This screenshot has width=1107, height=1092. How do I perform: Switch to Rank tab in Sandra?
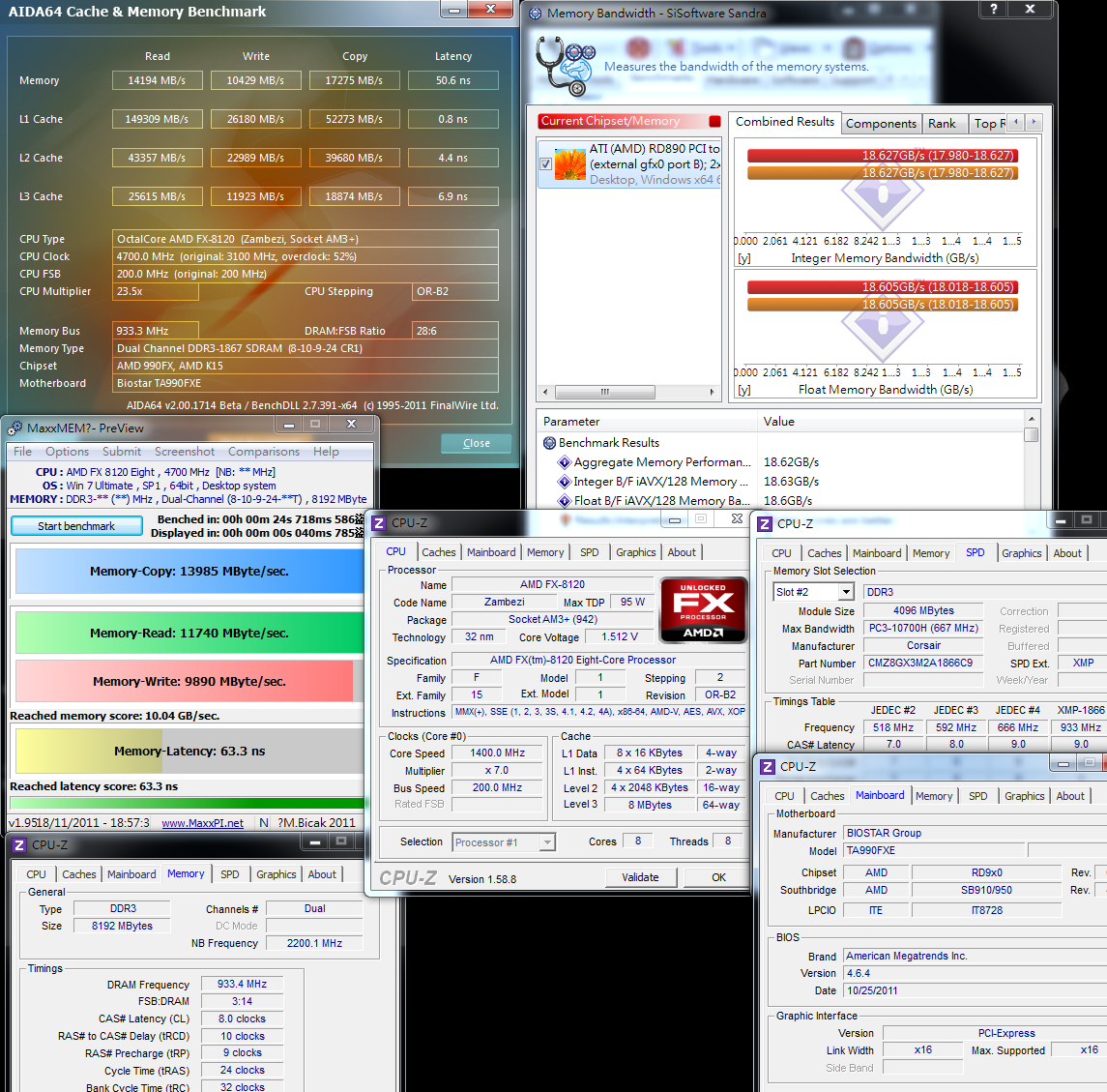[942, 124]
